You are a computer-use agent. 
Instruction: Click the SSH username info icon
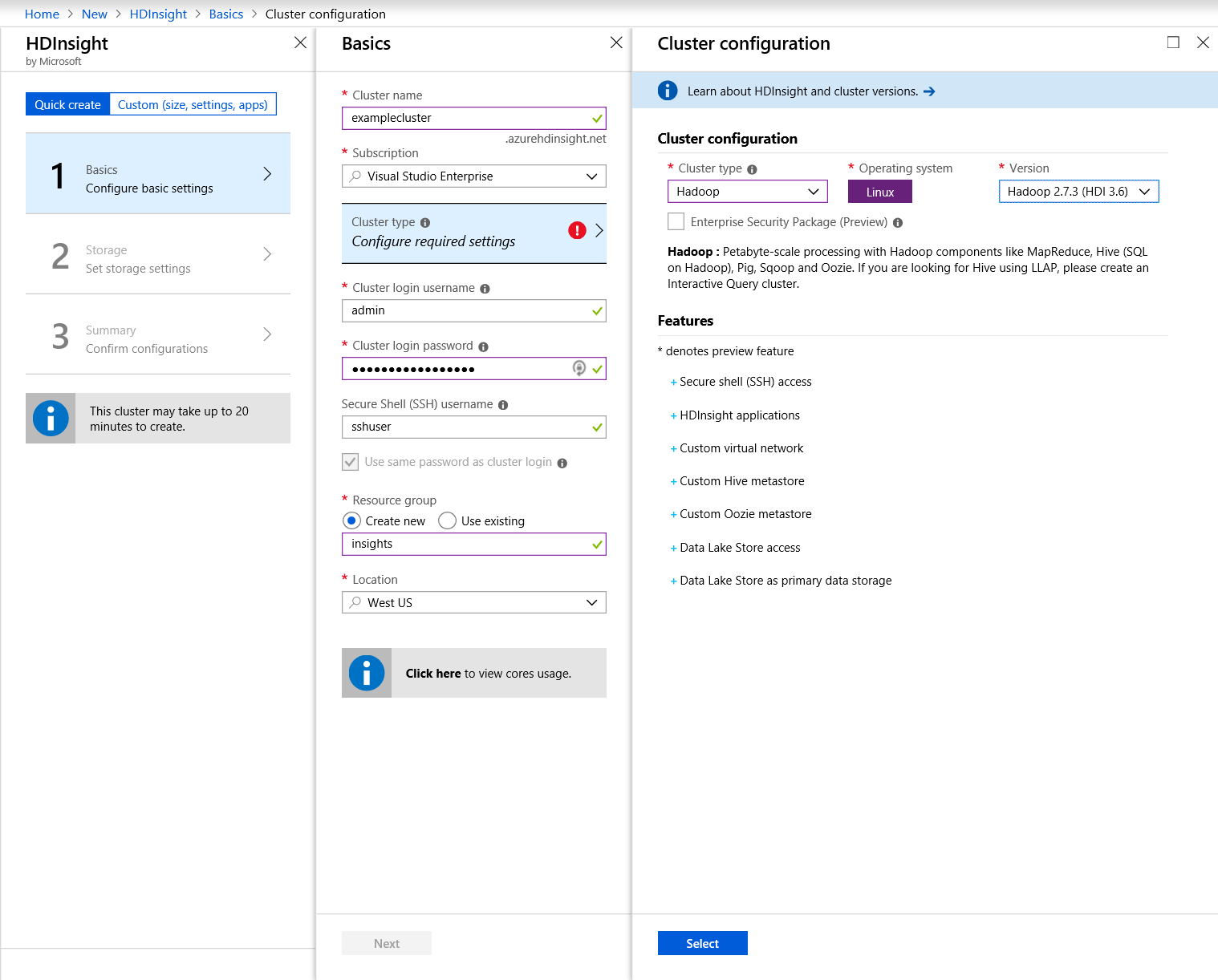coord(503,405)
